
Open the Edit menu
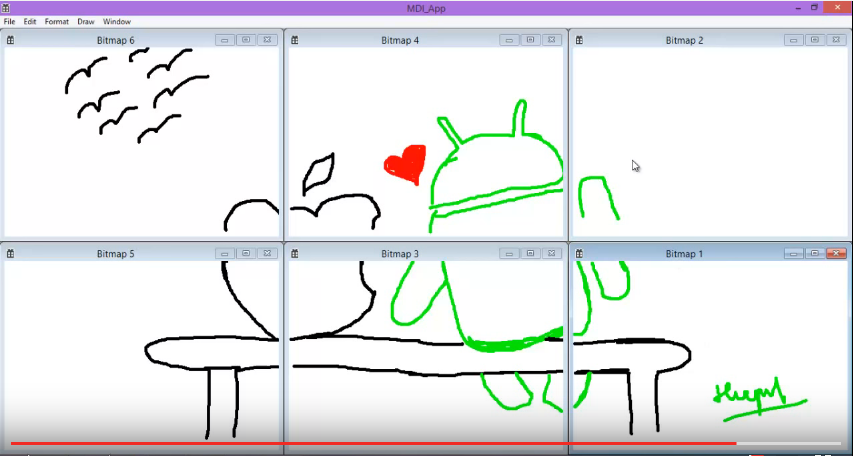tap(30, 22)
